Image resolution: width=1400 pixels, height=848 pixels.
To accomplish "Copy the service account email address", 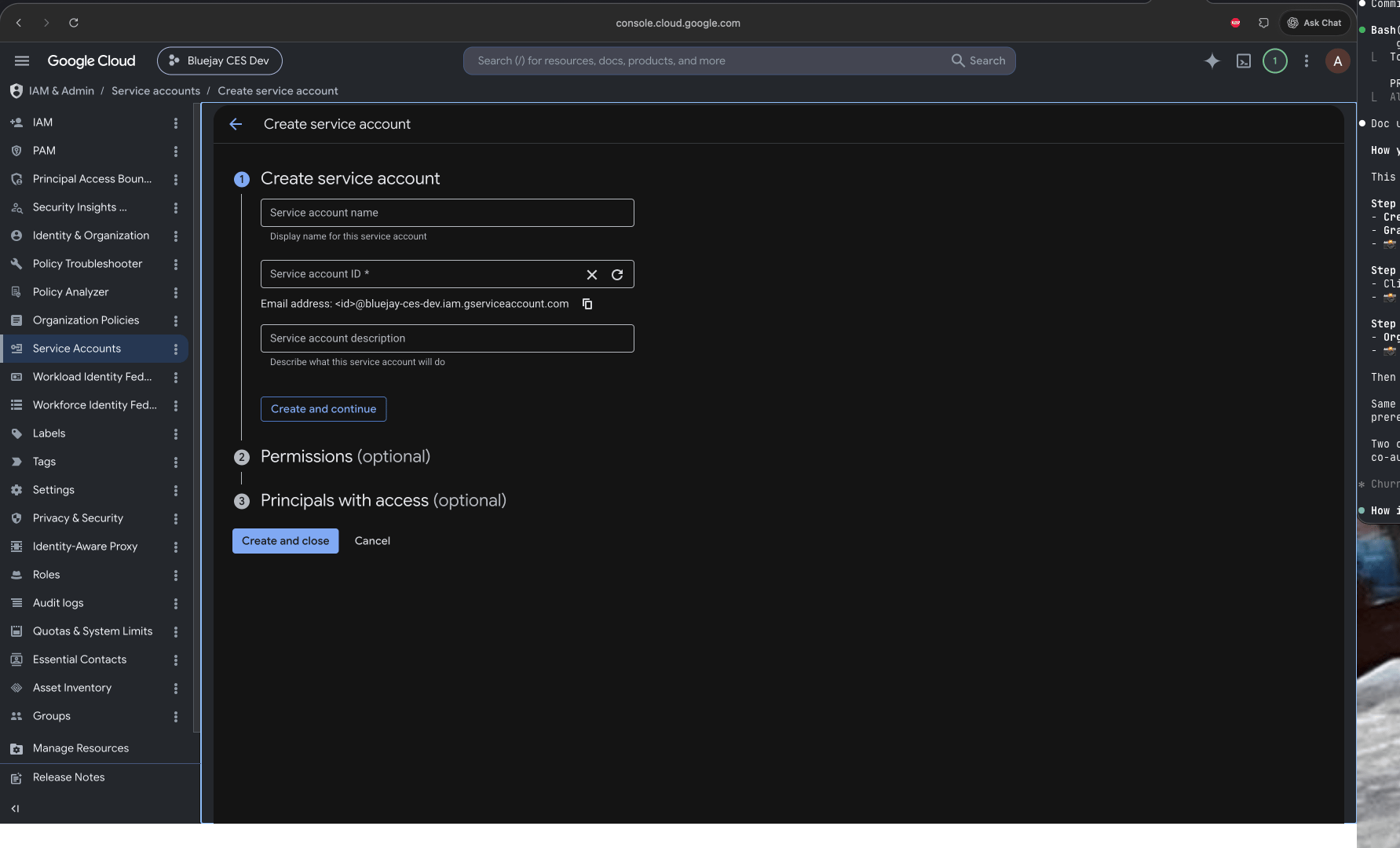I will [x=587, y=304].
